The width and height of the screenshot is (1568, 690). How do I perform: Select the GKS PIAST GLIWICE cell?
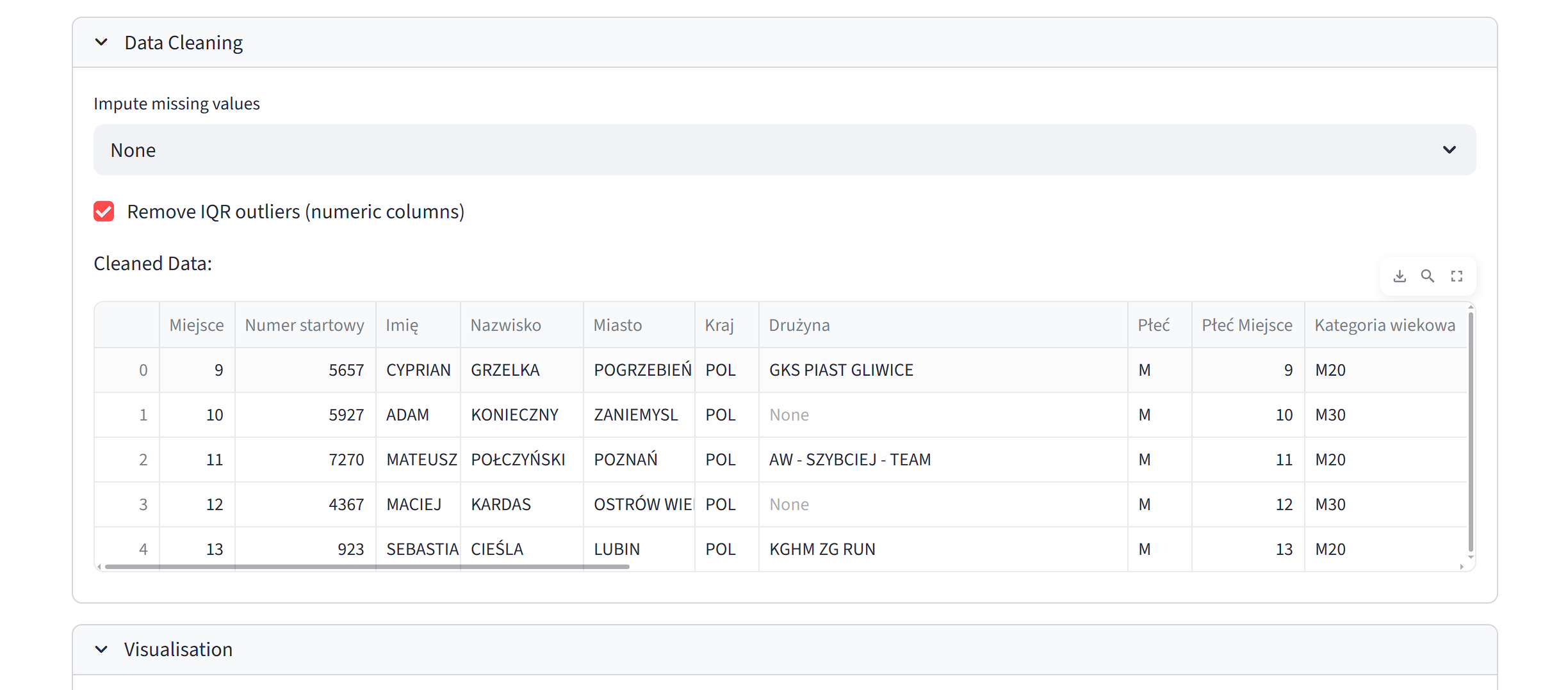tap(841, 370)
